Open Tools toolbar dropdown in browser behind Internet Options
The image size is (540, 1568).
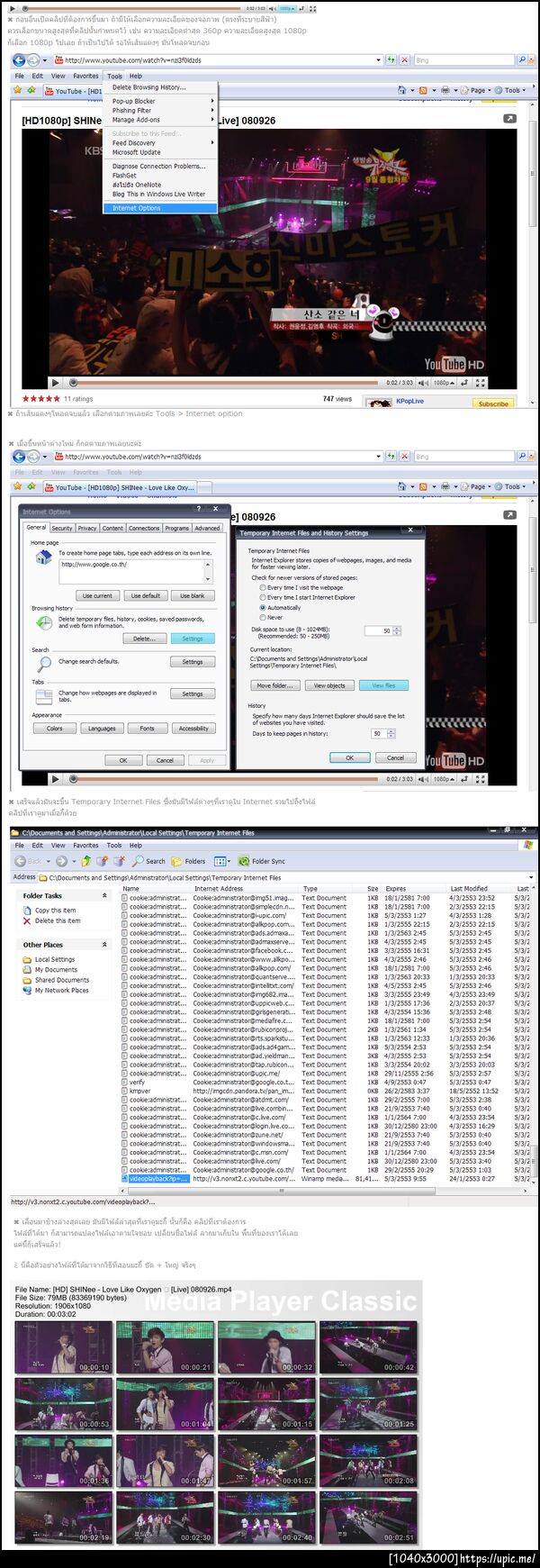(510, 486)
